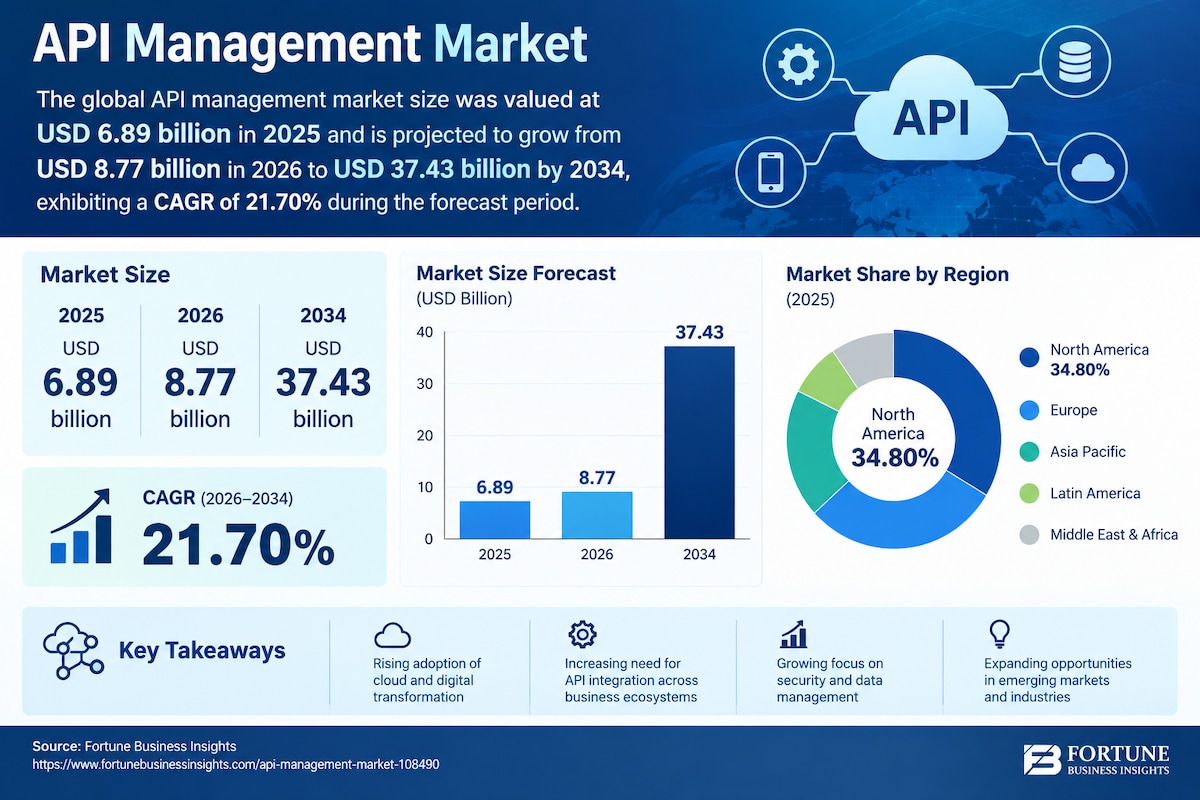Click the API Management Market title
1200x800 pixels.
(311, 46)
